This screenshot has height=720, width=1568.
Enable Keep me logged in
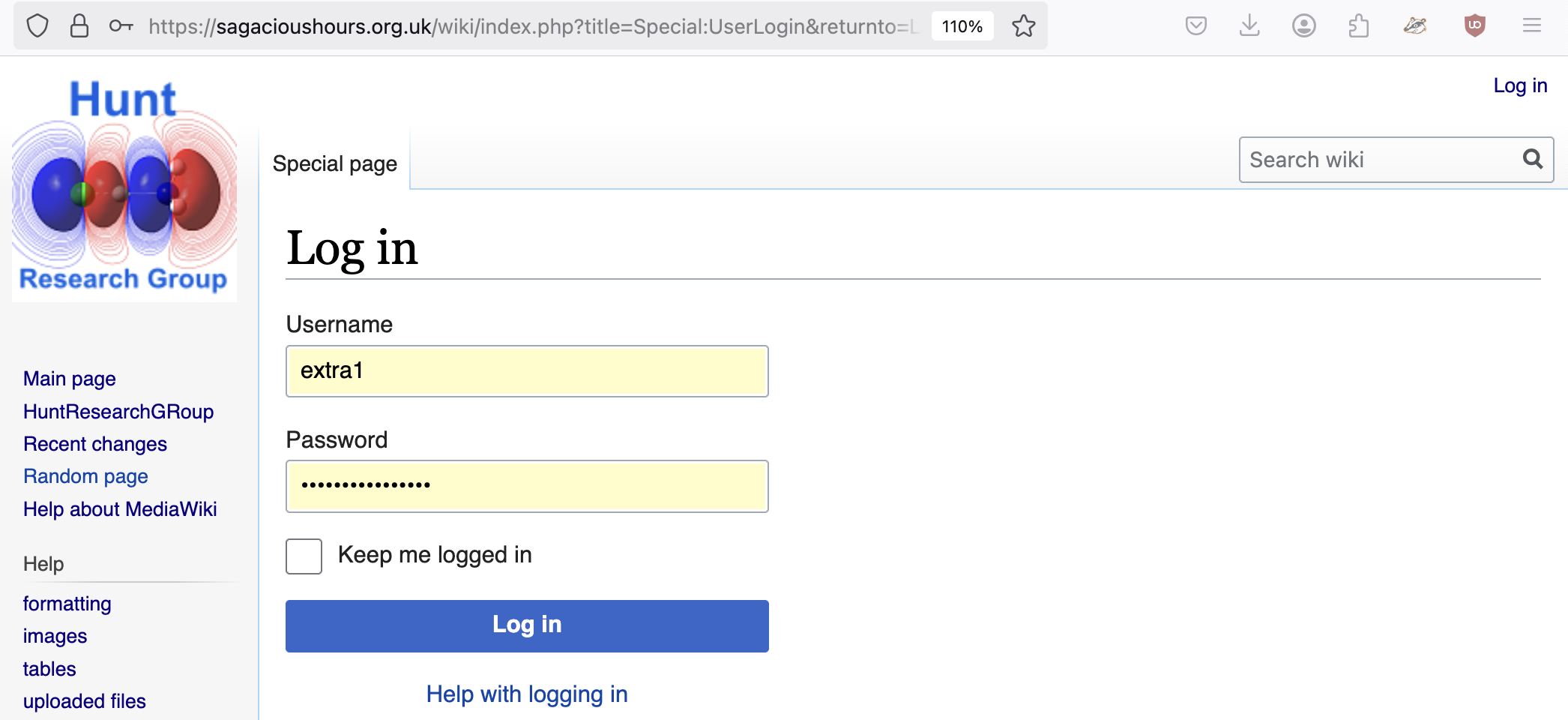pos(303,556)
